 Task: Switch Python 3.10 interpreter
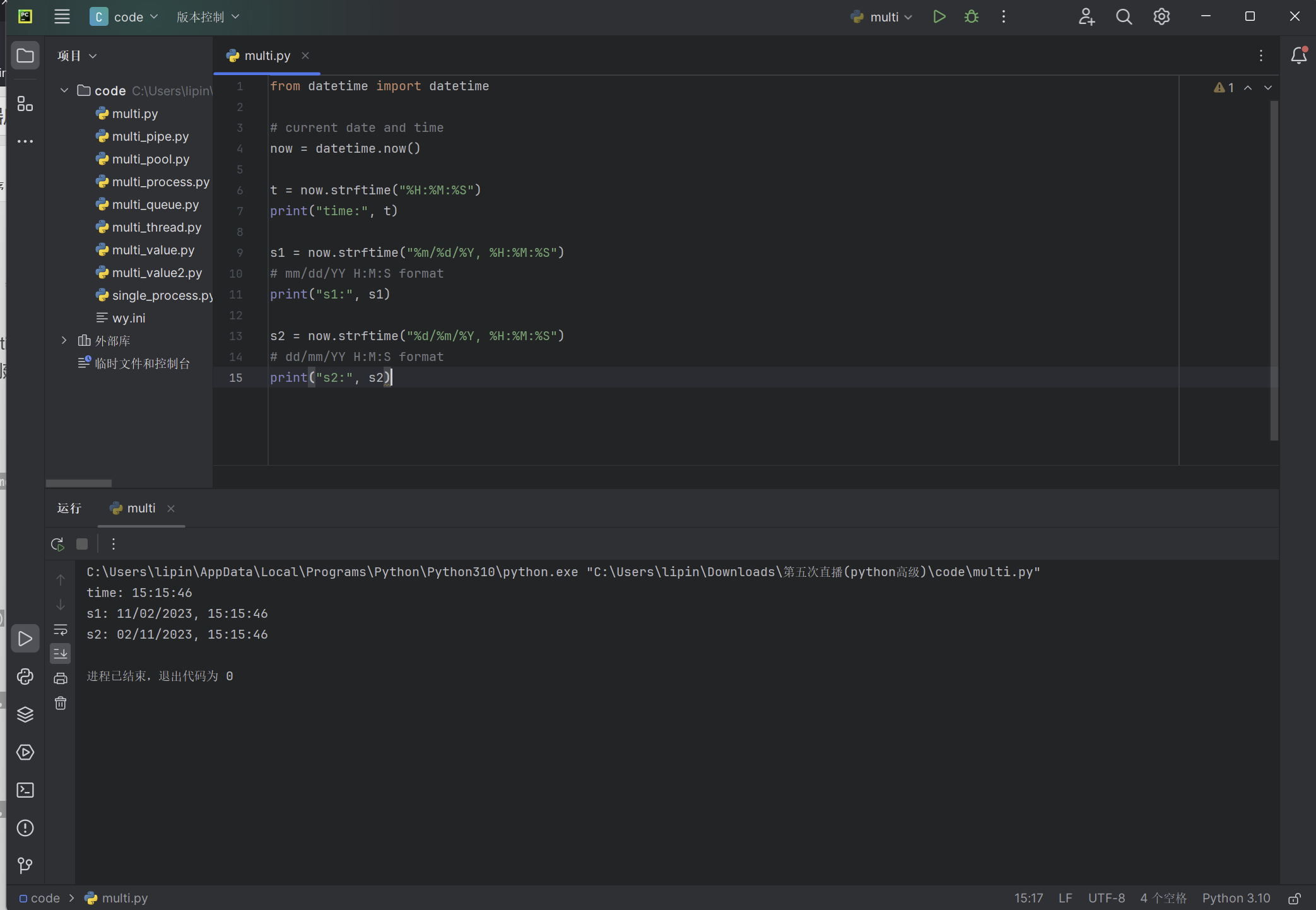1236,898
